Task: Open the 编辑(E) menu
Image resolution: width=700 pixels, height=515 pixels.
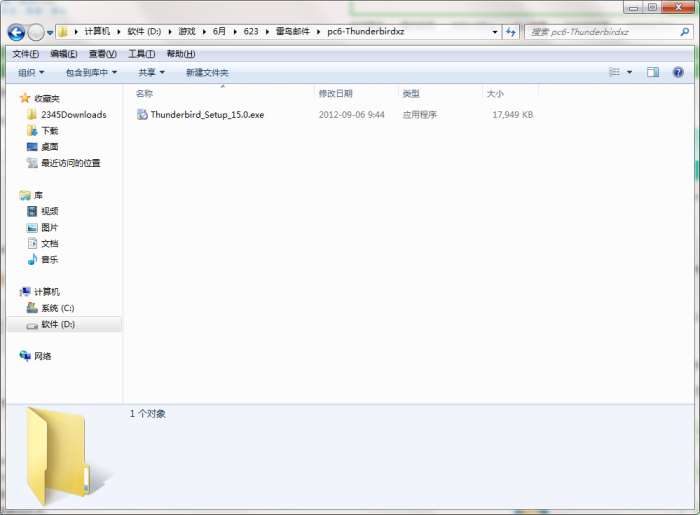Action: point(64,54)
